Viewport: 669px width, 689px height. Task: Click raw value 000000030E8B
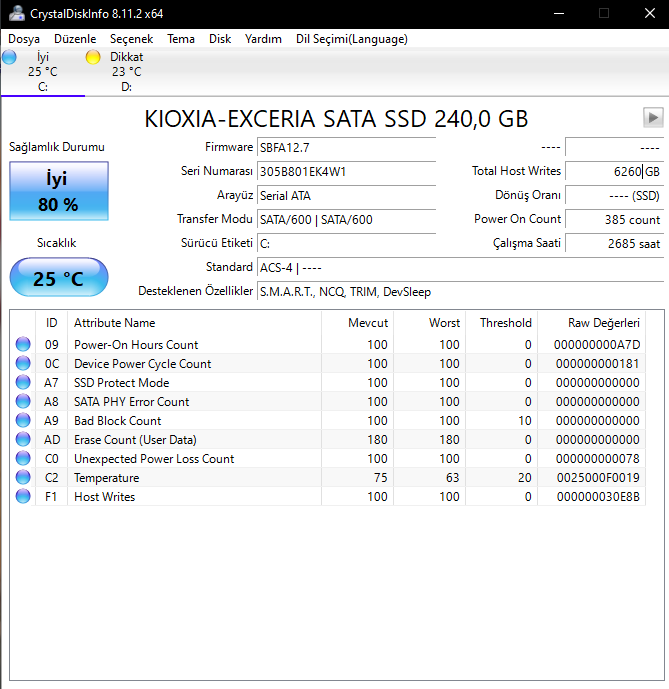point(598,497)
